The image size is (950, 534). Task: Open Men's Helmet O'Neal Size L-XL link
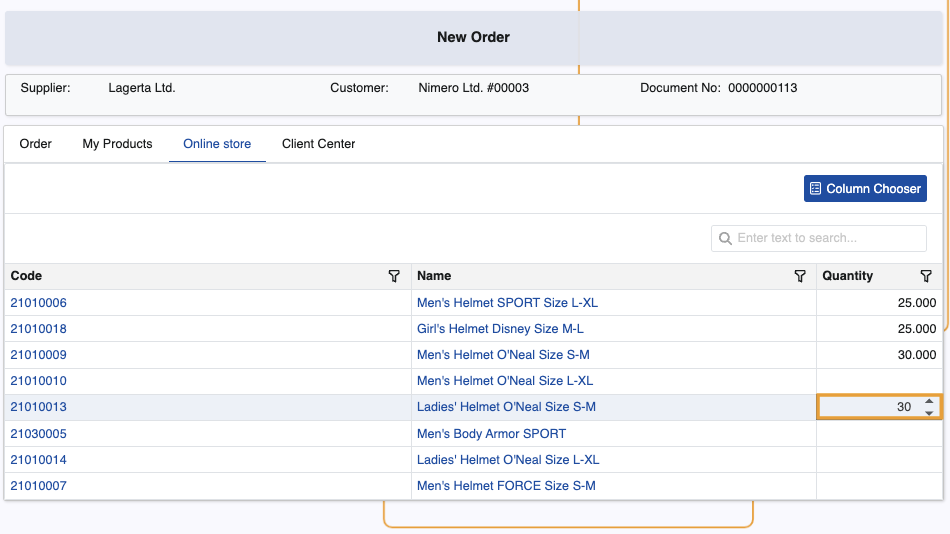click(505, 381)
